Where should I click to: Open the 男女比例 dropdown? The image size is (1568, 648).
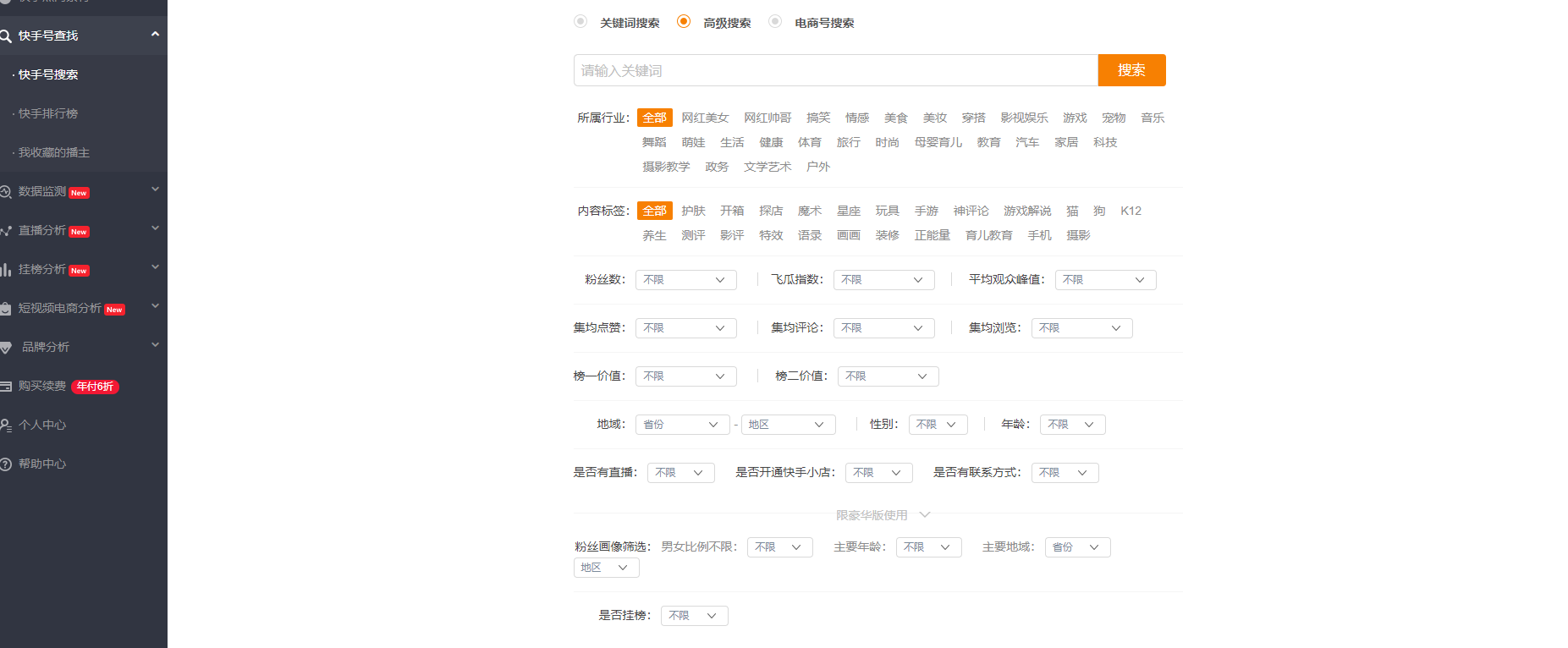780,547
